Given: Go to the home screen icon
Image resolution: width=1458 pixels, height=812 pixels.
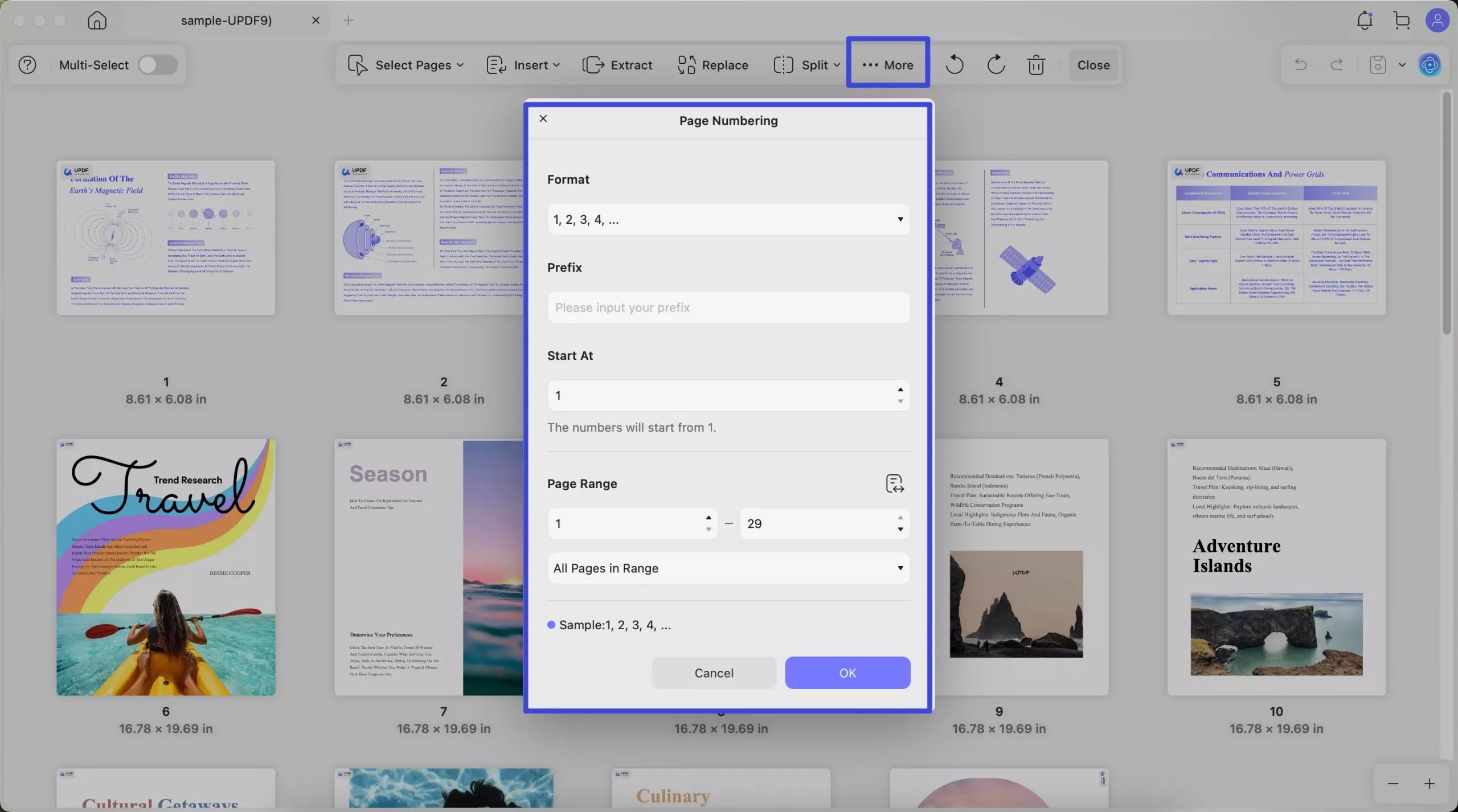Looking at the screenshot, I should pos(97,20).
